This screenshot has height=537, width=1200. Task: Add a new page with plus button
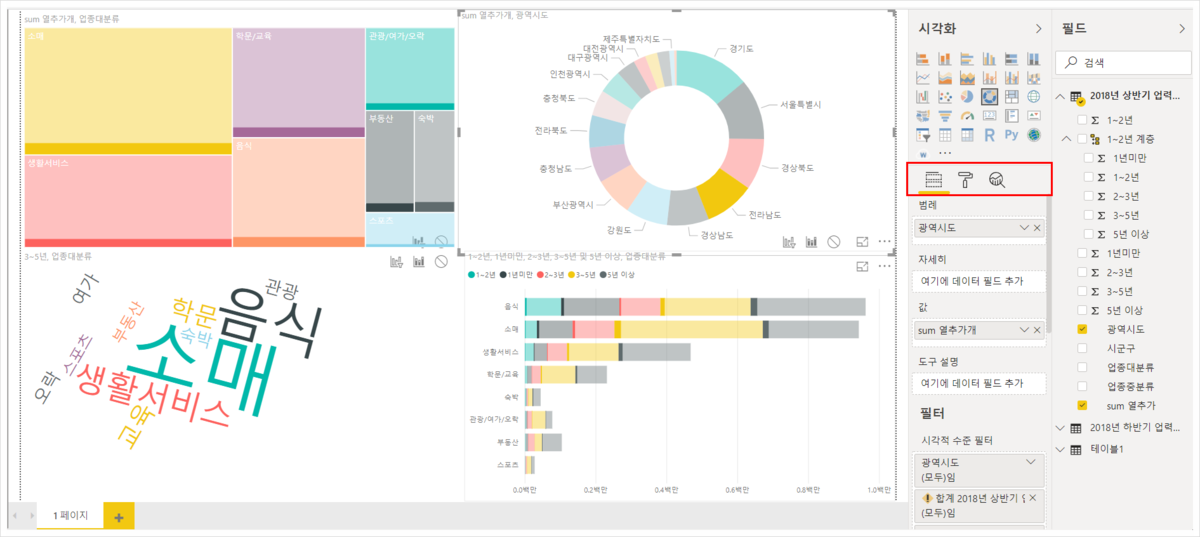pos(119,516)
